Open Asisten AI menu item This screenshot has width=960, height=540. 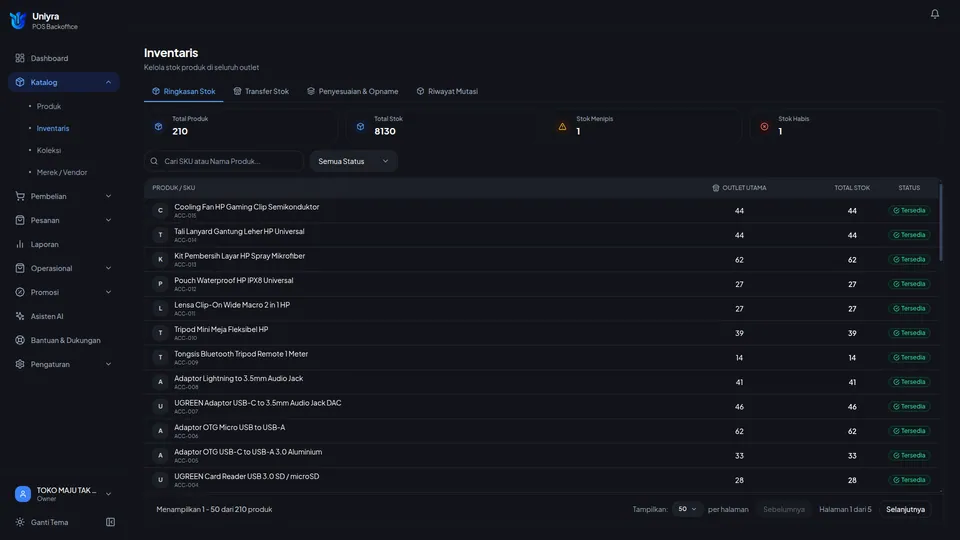[x=64, y=316]
